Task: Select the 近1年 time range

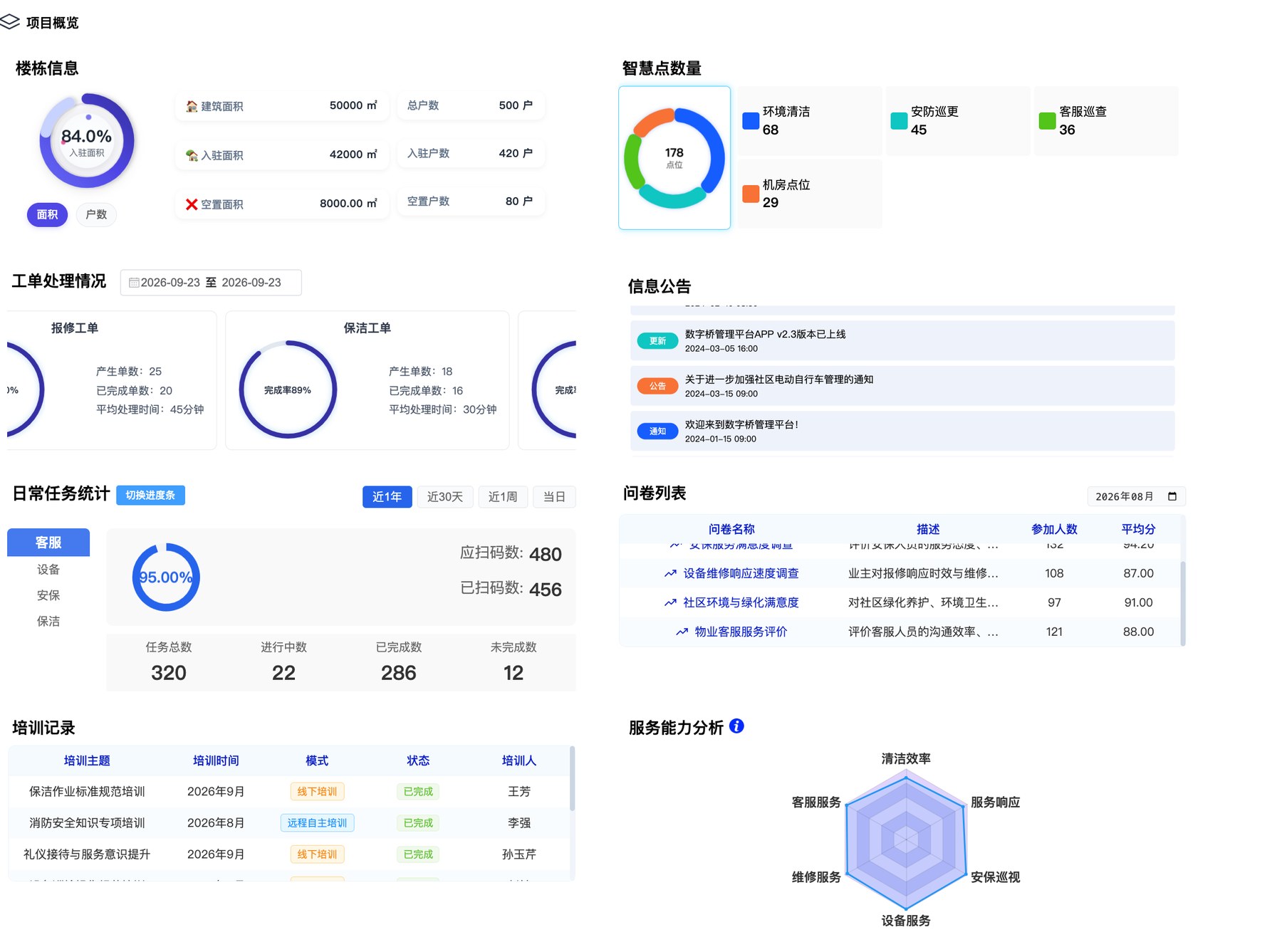Action: [x=387, y=496]
